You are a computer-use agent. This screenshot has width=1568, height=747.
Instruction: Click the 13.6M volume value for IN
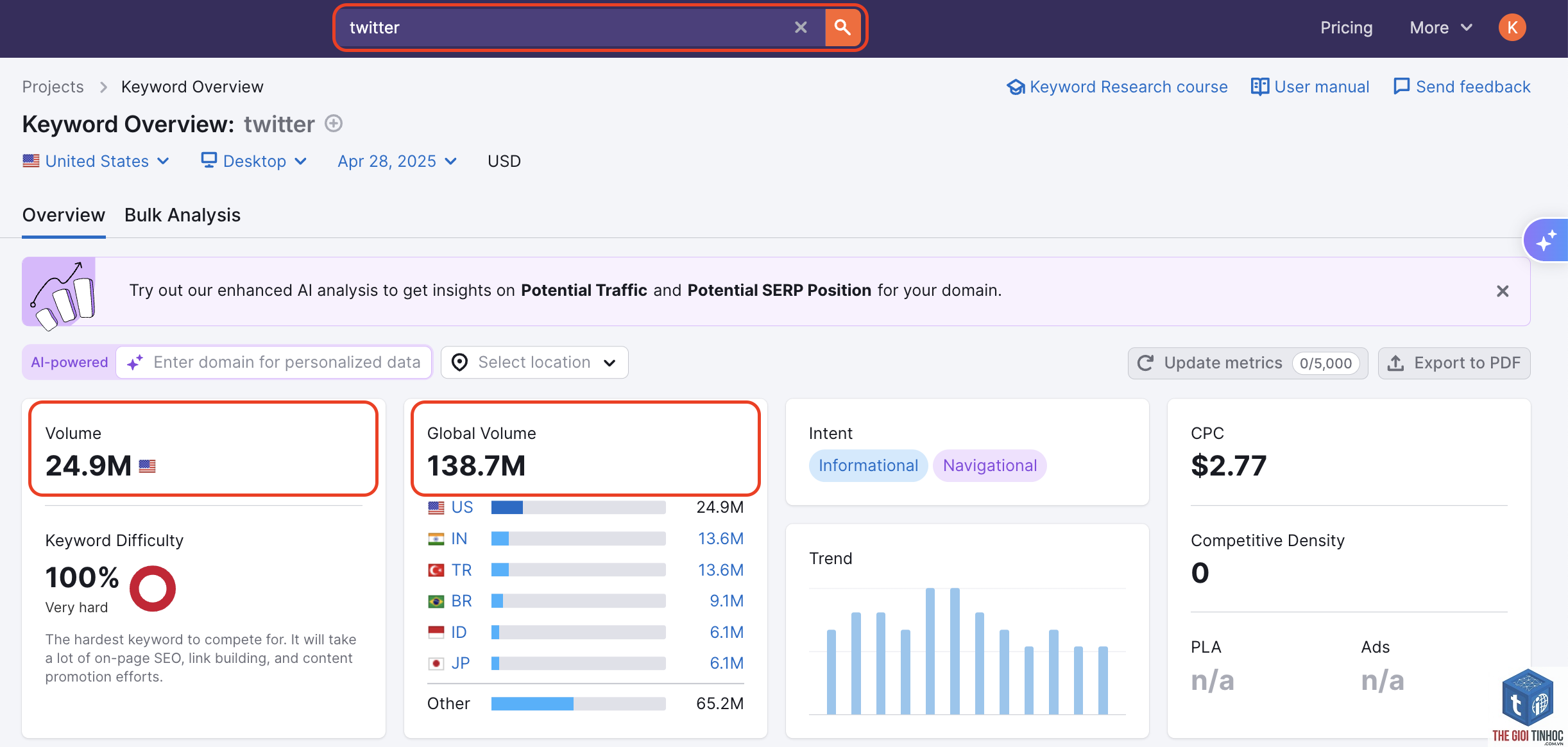coord(720,538)
